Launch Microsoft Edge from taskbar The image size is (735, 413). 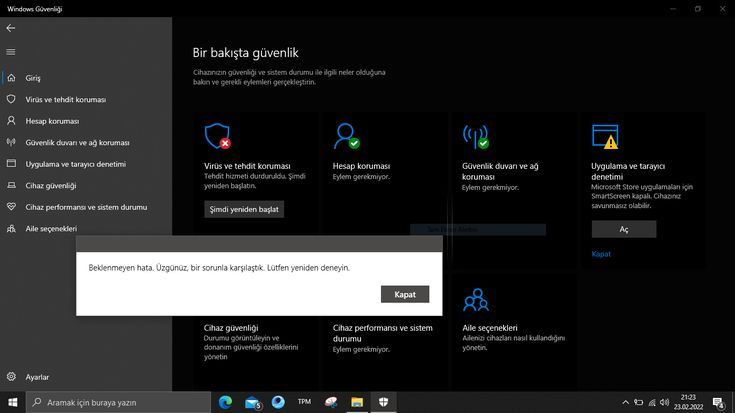[225, 402]
